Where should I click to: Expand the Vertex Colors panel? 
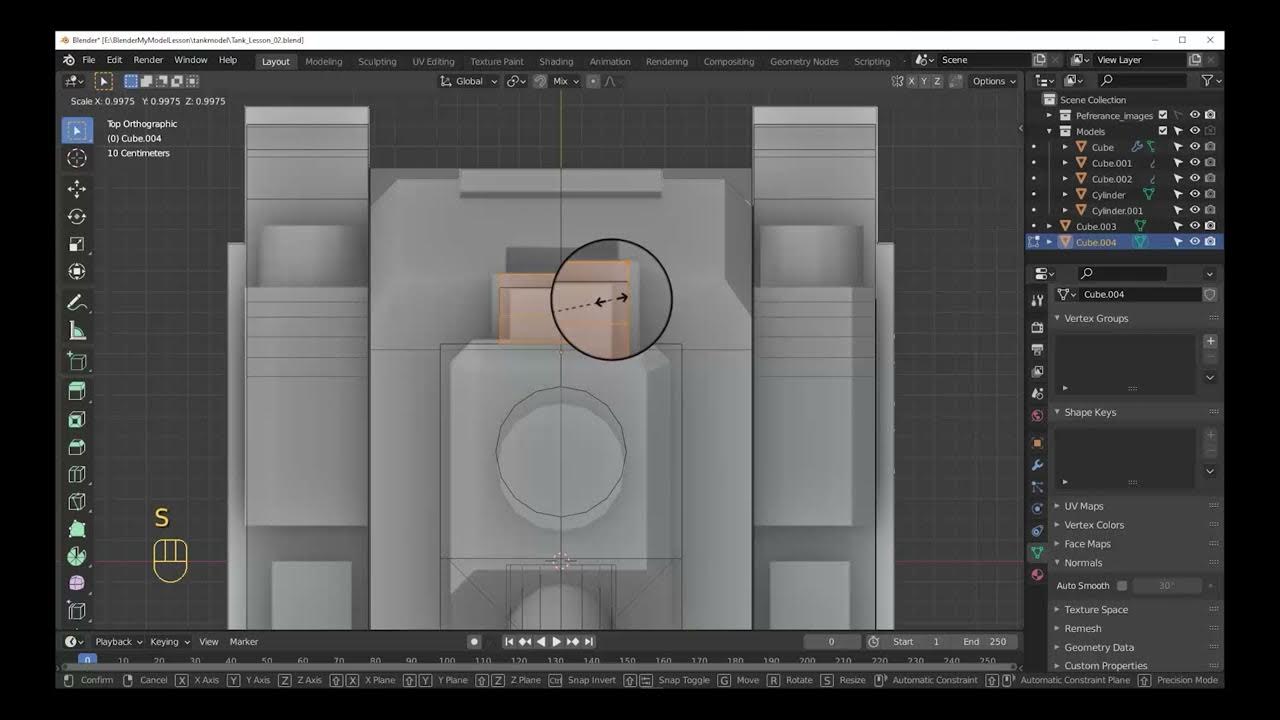pyautogui.click(x=1093, y=525)
